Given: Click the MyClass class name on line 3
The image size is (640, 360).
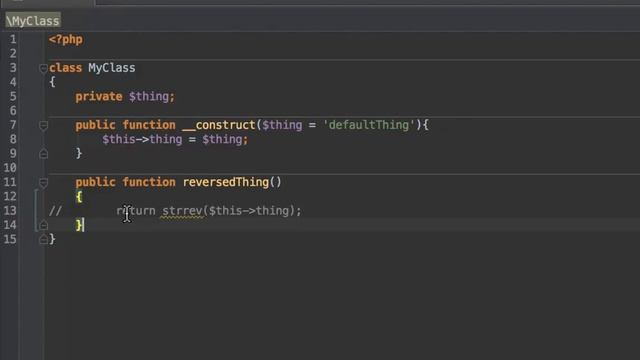Looking at the screenshot, I should (112, 68).
